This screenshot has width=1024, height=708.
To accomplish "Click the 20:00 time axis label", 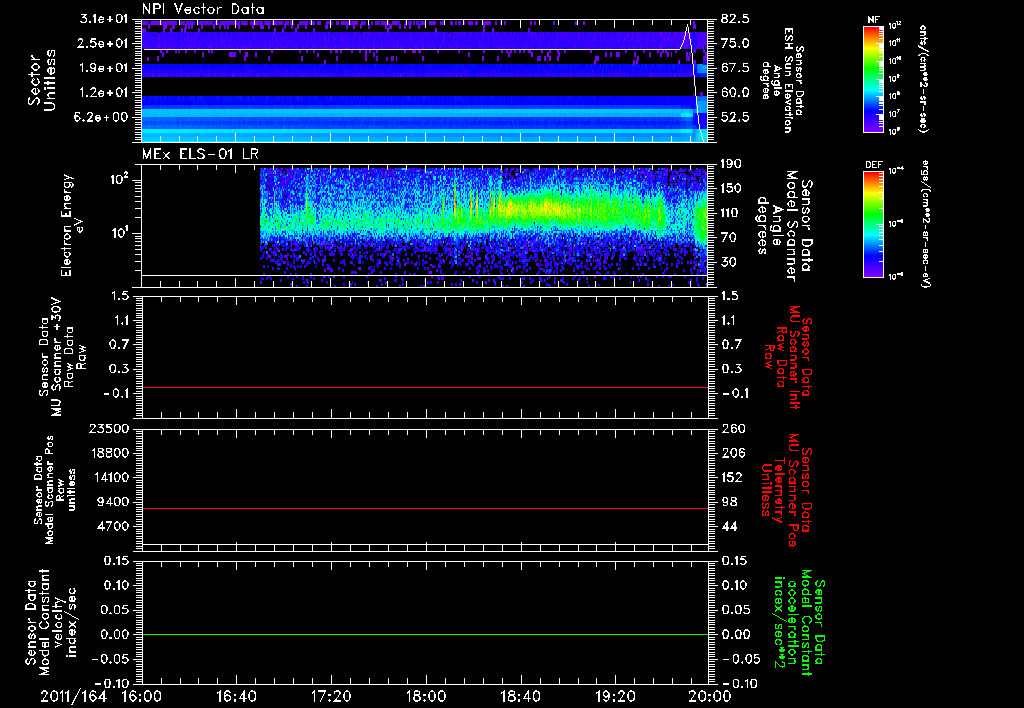I will [x=710, y=696].
